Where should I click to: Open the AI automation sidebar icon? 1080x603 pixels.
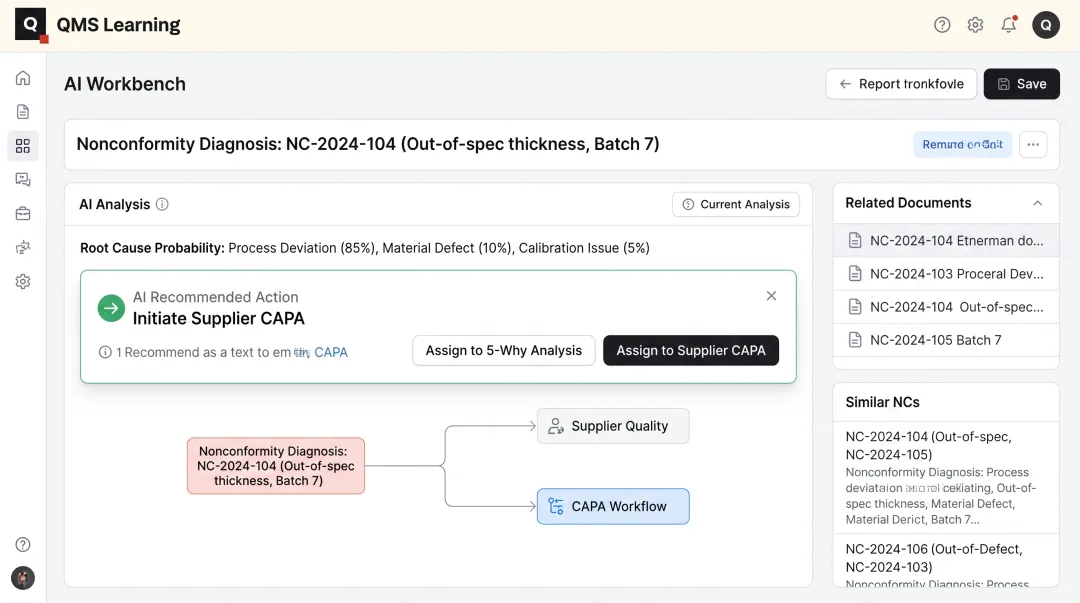[x=23, y=247]
